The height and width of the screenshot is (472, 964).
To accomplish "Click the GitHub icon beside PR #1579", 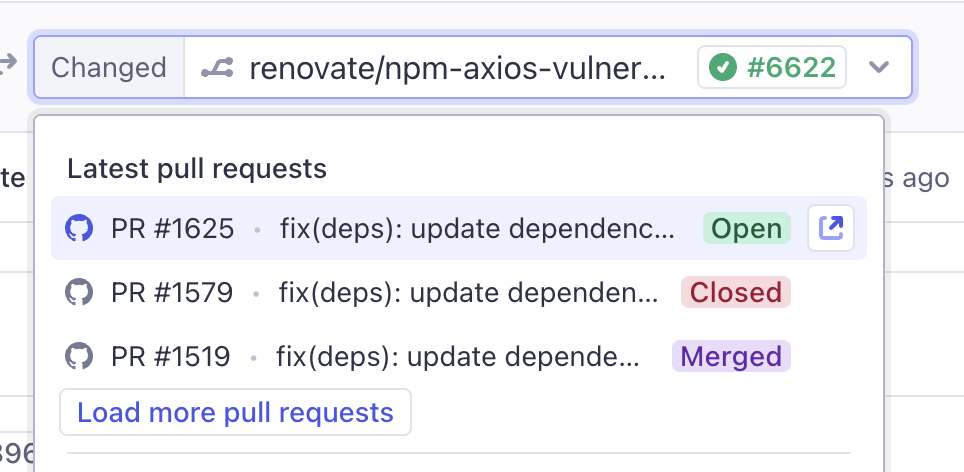I will click(x=78, y=292).
